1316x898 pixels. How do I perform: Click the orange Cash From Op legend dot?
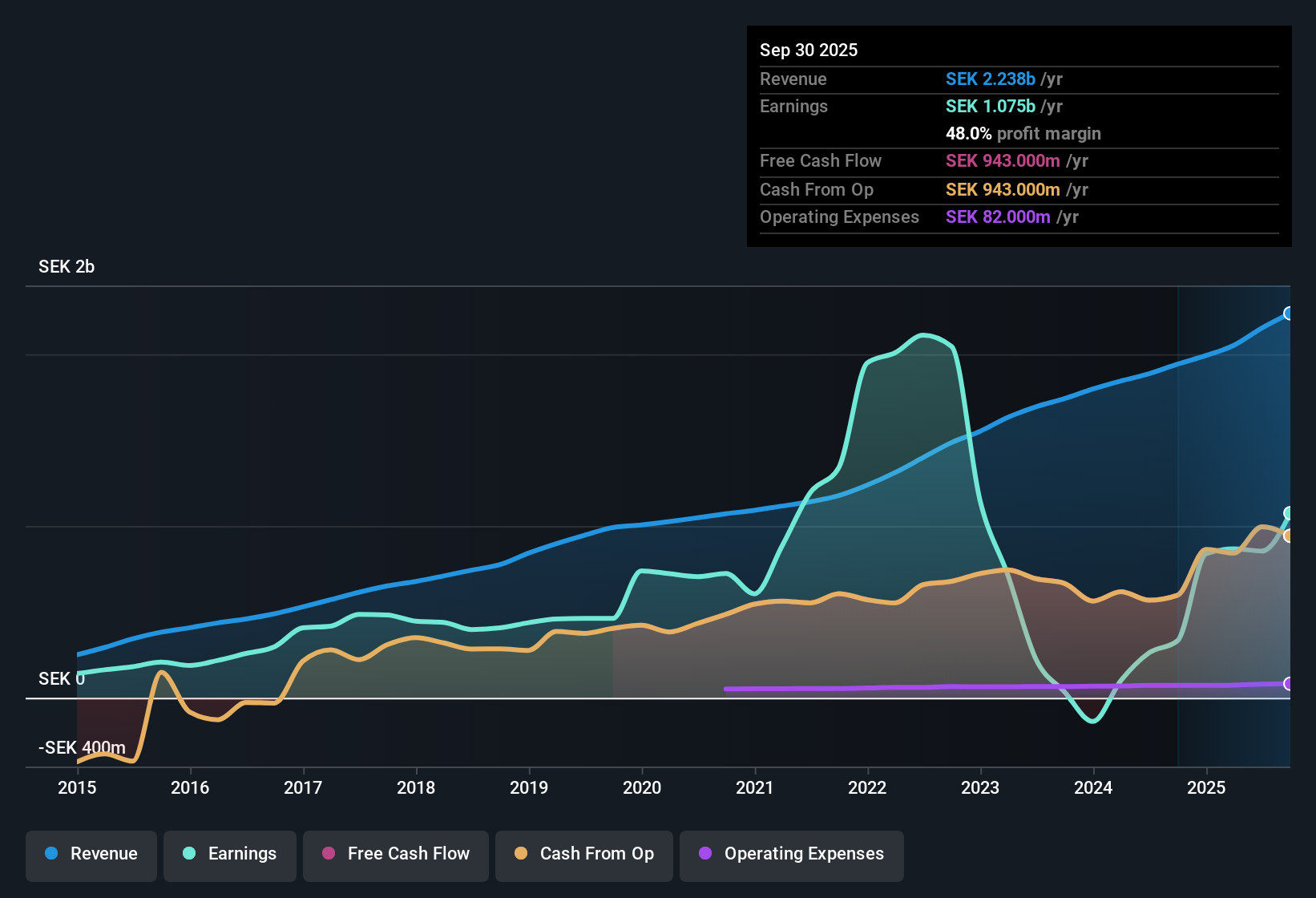coord(521,853)
